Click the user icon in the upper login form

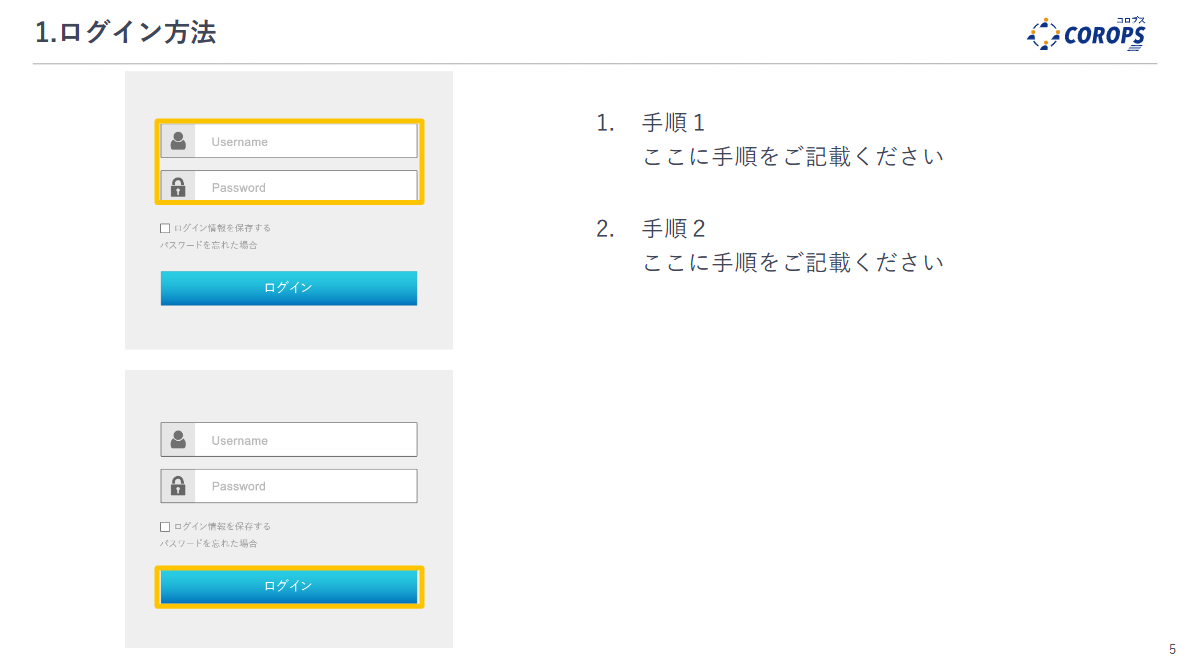pos(178,141)
